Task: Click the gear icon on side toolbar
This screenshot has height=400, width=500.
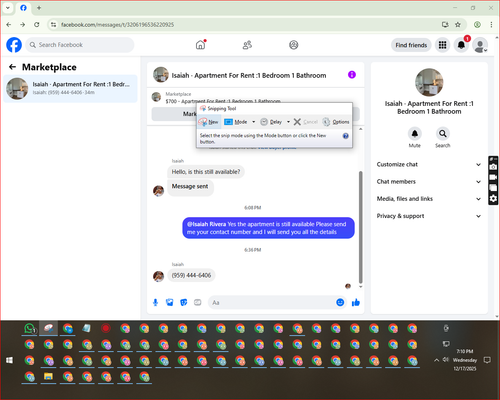Action: 493,199
